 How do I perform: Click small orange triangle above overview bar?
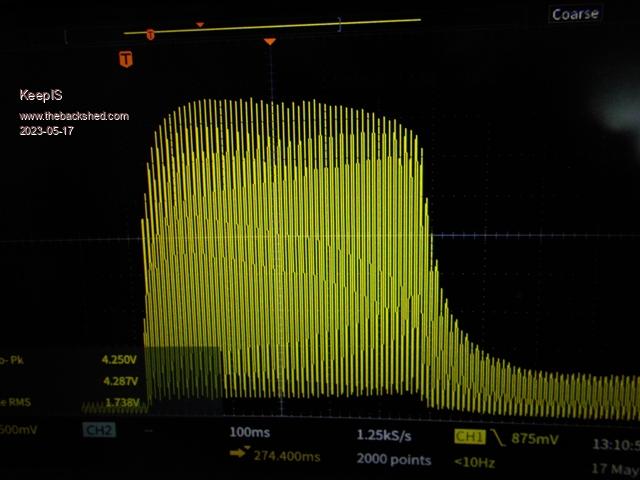click(200, 24)
